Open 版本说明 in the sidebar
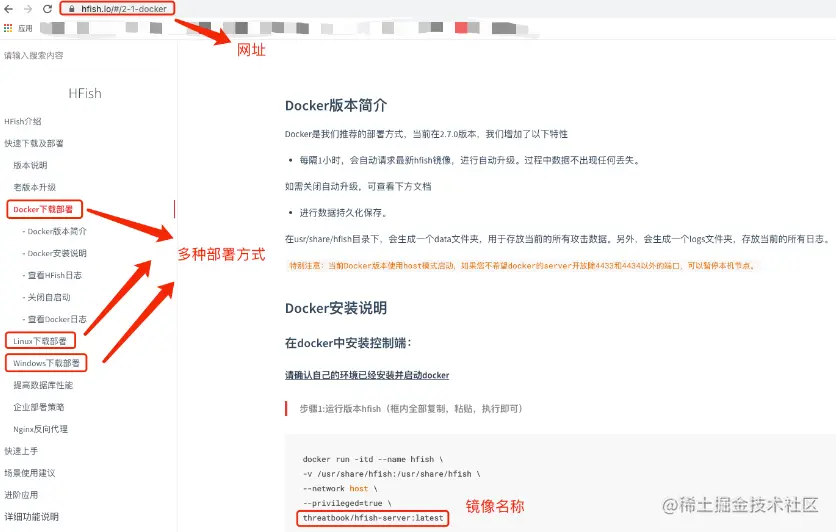 (30, 165)
